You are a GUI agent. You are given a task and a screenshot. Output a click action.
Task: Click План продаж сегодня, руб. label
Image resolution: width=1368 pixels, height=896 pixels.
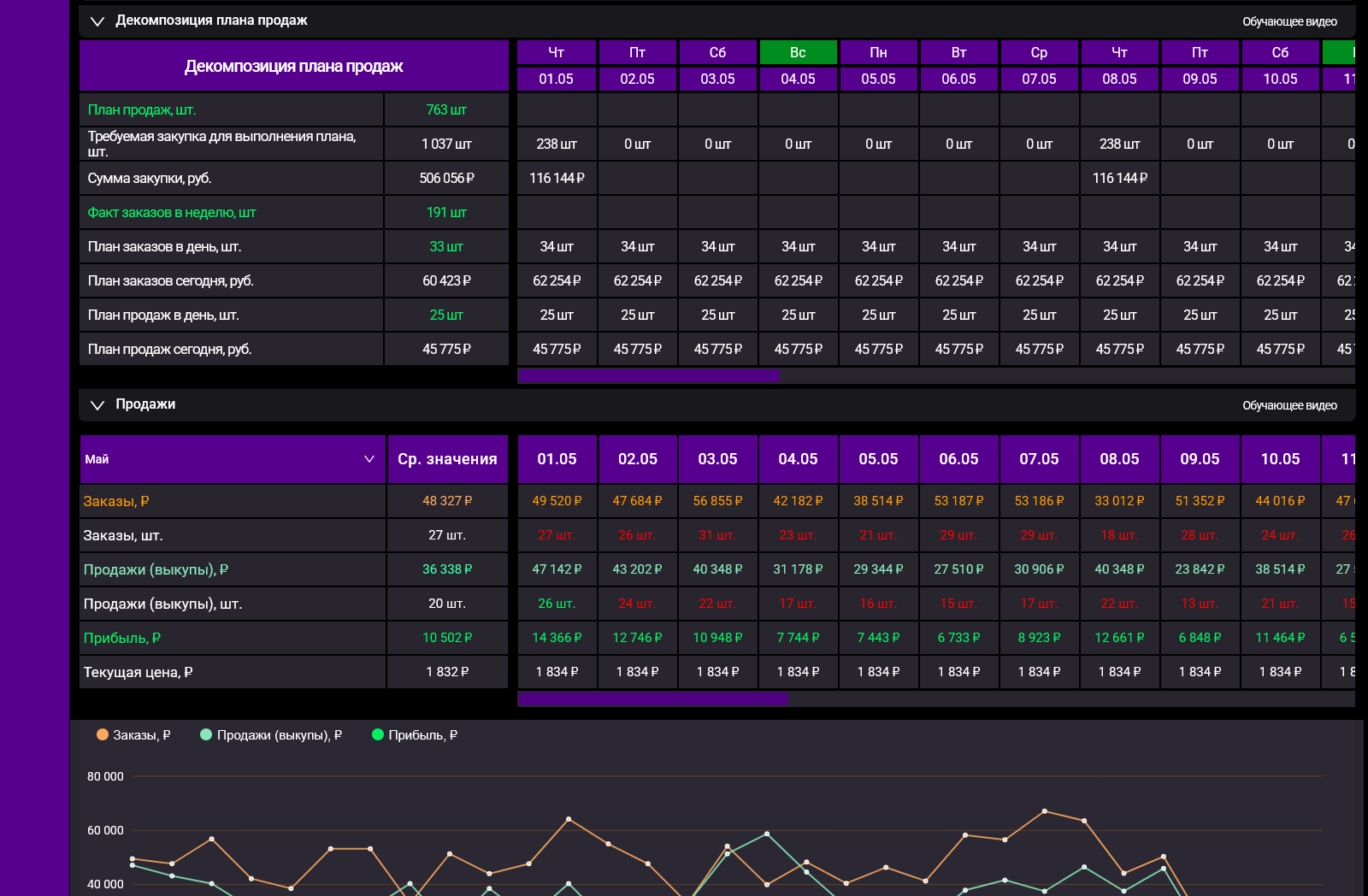(169, 349)
